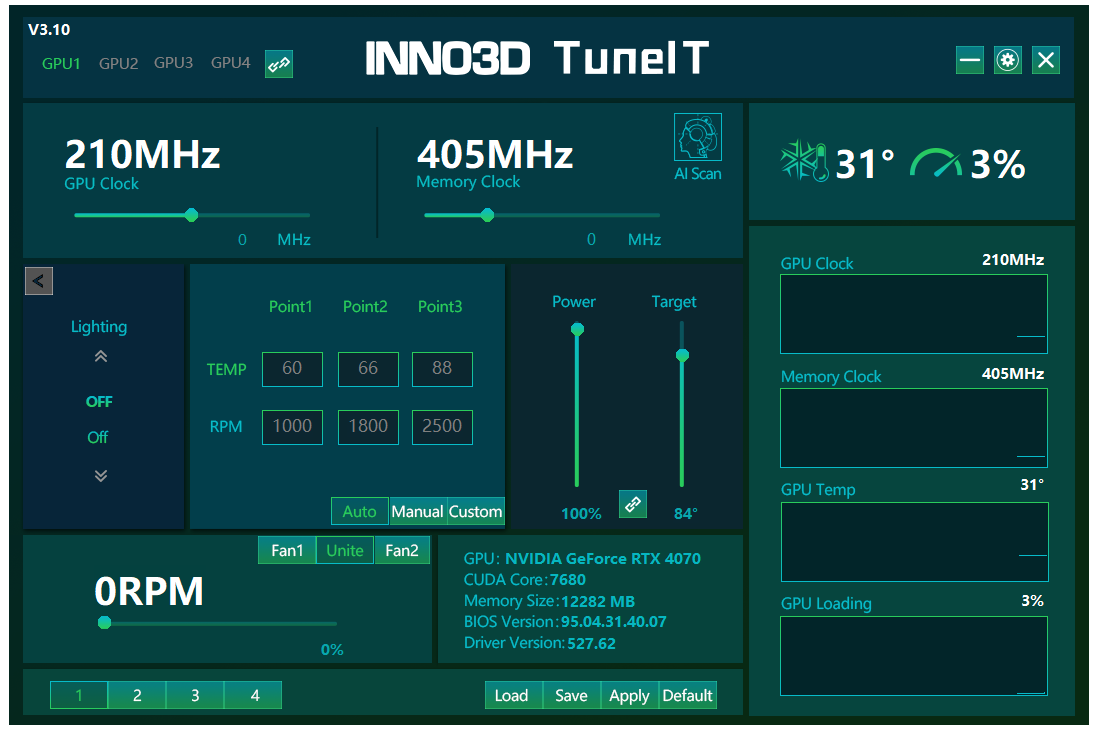Click the temperature snowflake thermometer icon
The image size is (1098, 730).
tap(805, 162)
